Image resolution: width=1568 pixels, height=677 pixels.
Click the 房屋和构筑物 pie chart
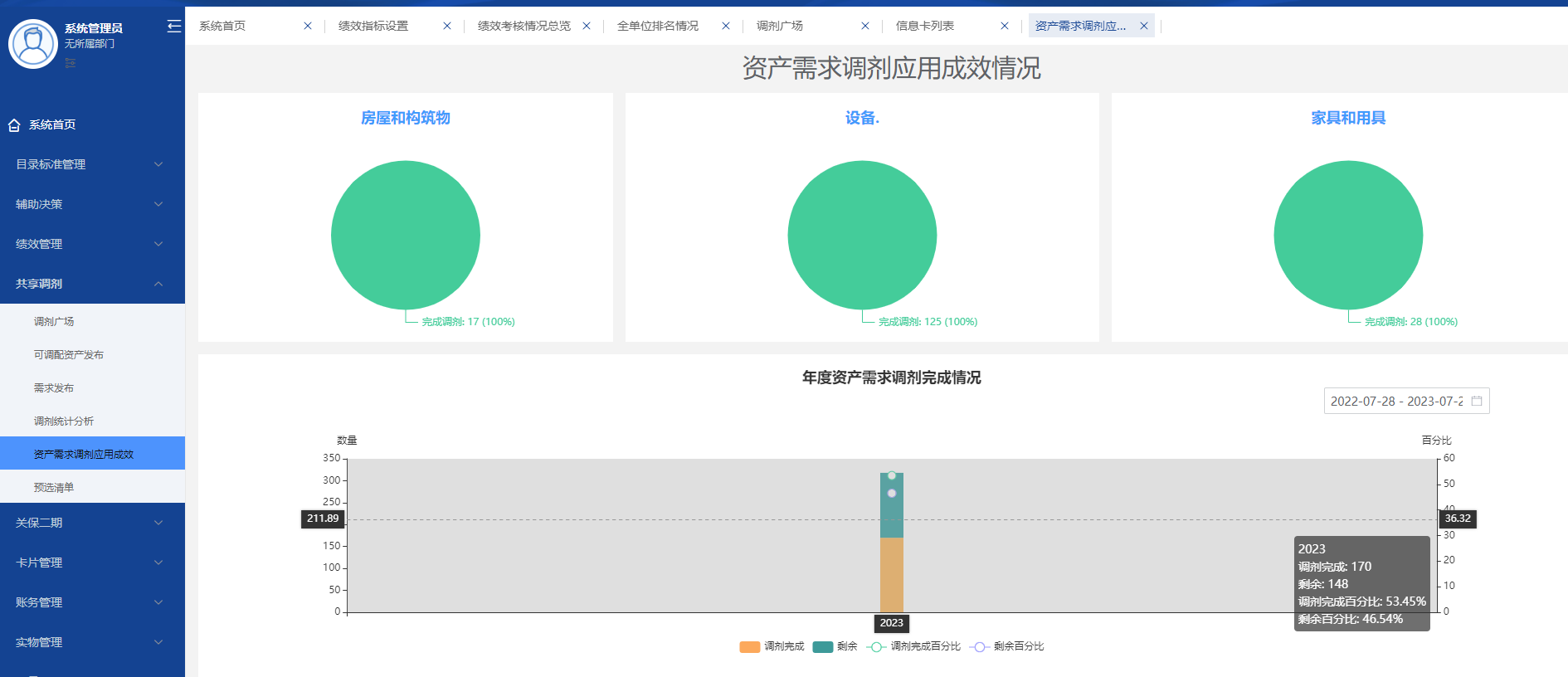click(406, 235)
